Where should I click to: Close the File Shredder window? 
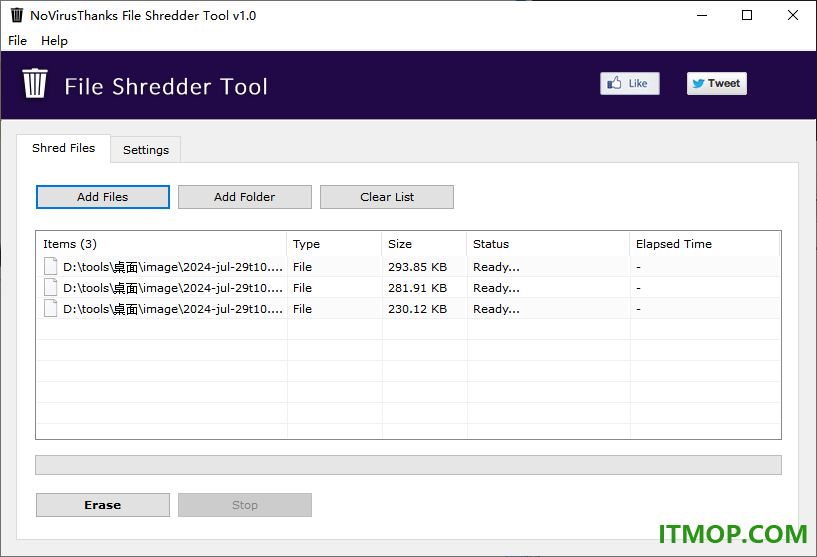pyautogui.click(x=793, y=15)
